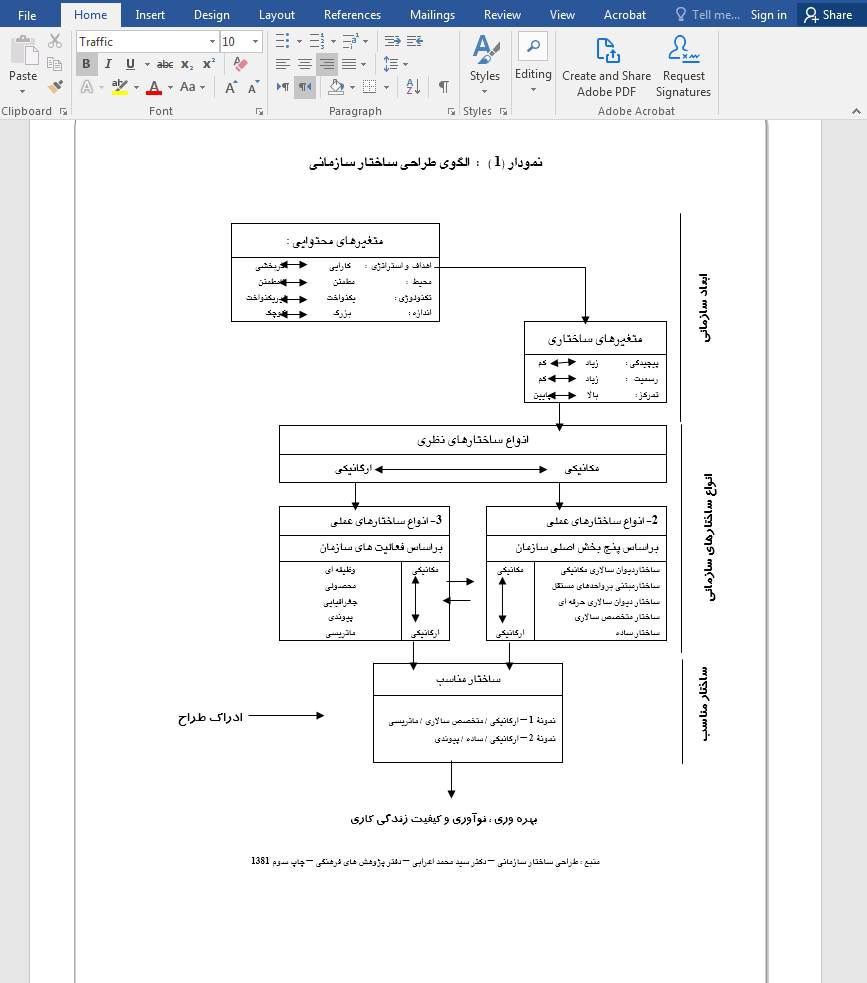
Task: Toggle Show/Hide paragraph marks
Action: click(x=442, y=87)
